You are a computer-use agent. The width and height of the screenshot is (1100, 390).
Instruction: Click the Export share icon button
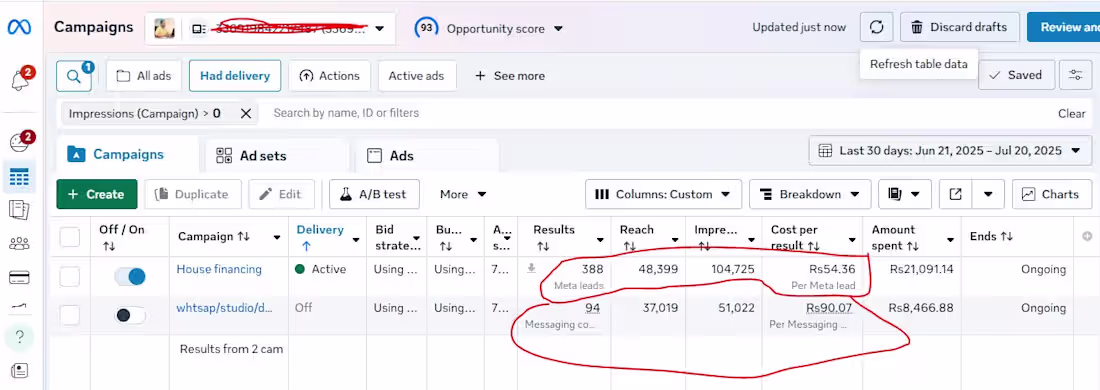pos(955,194)
